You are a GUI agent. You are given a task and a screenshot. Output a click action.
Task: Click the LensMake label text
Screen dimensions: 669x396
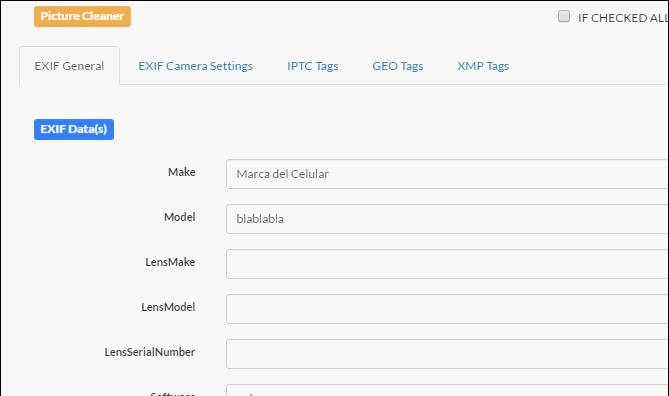pos(170,262)
